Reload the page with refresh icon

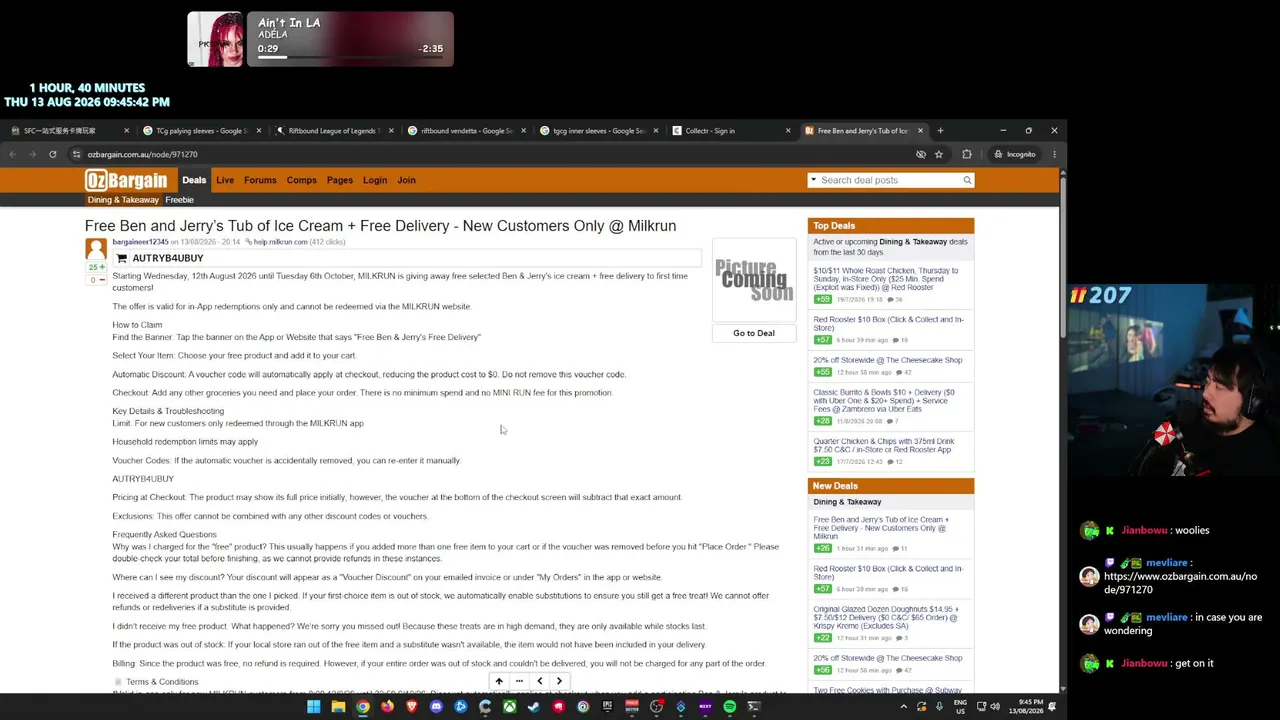pyautogui.click(x=52, y=154)
